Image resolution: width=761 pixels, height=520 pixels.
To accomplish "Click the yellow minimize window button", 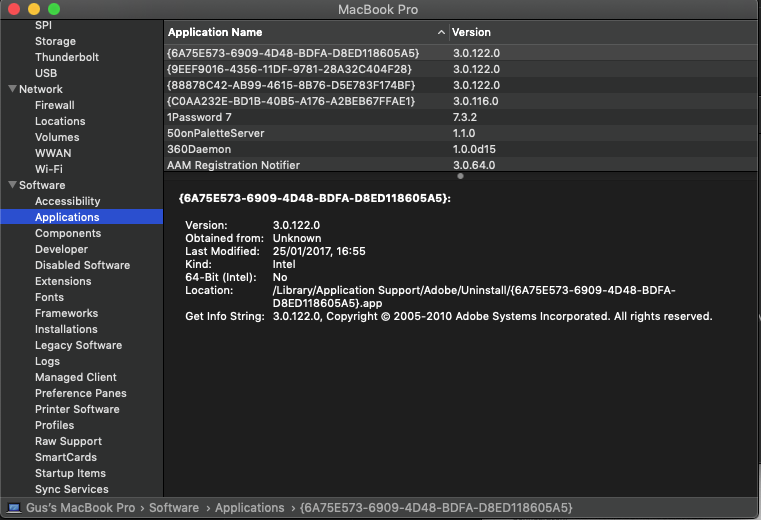I will (34, 9).
